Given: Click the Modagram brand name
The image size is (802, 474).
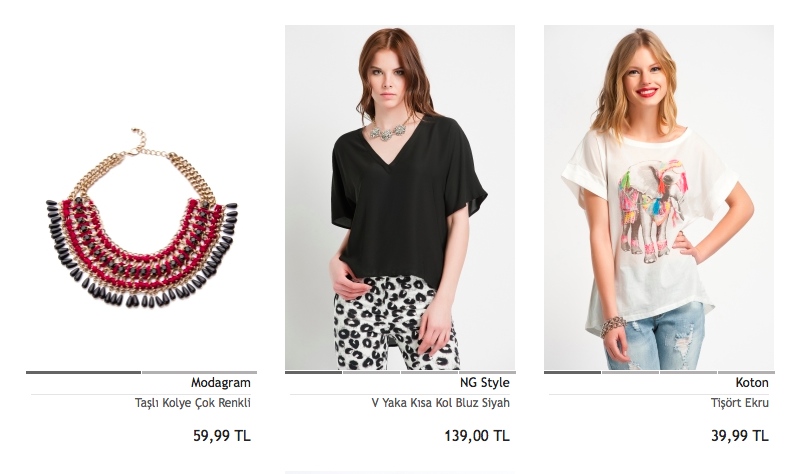Looking at the screenshot, I should pyautogui.click(x=221, y=383).
